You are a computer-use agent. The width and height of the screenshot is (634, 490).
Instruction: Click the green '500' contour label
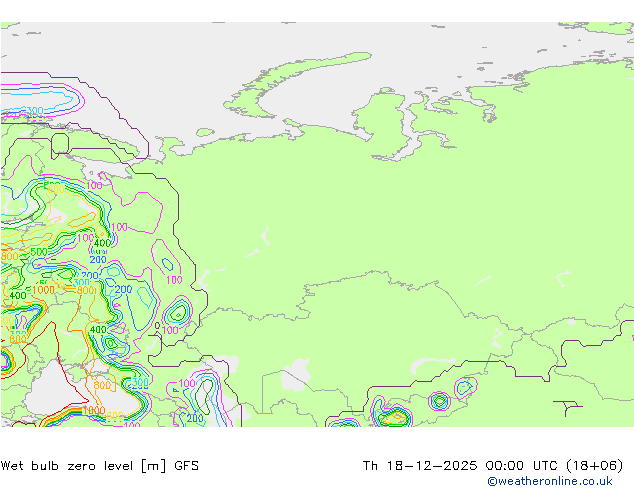coord(39,252)
